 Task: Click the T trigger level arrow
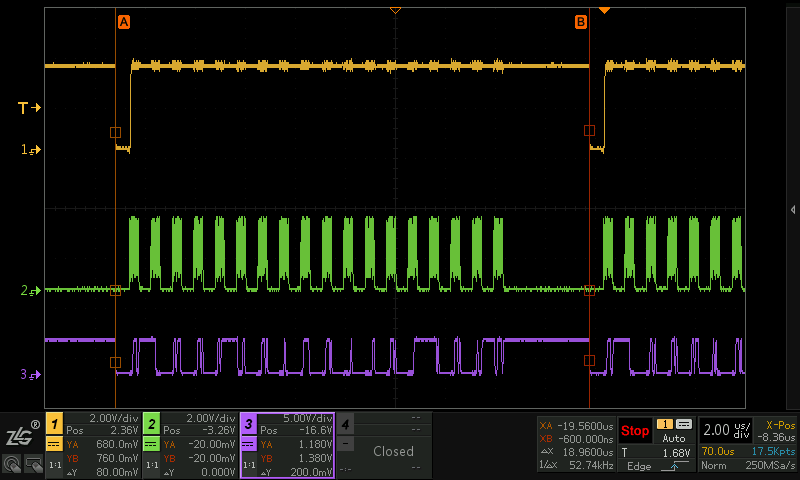pyautogui.click(x=29, y=108)
